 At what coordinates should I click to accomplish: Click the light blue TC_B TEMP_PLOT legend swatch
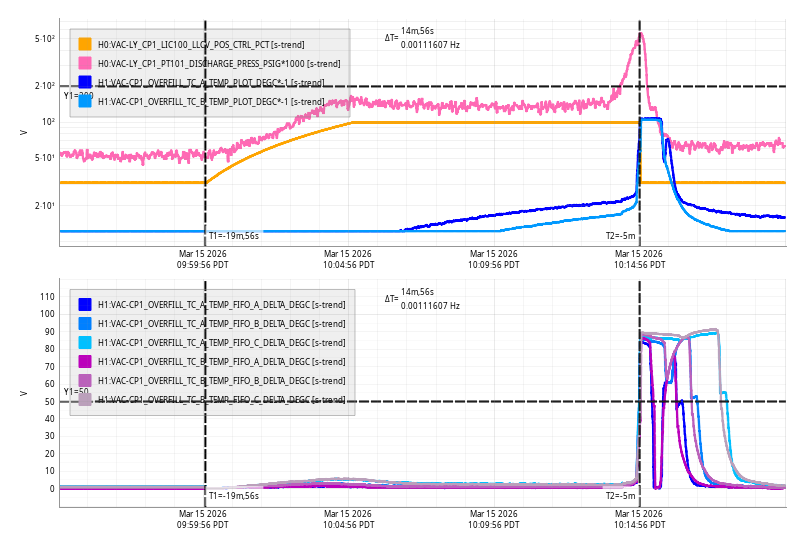(85, 102)
